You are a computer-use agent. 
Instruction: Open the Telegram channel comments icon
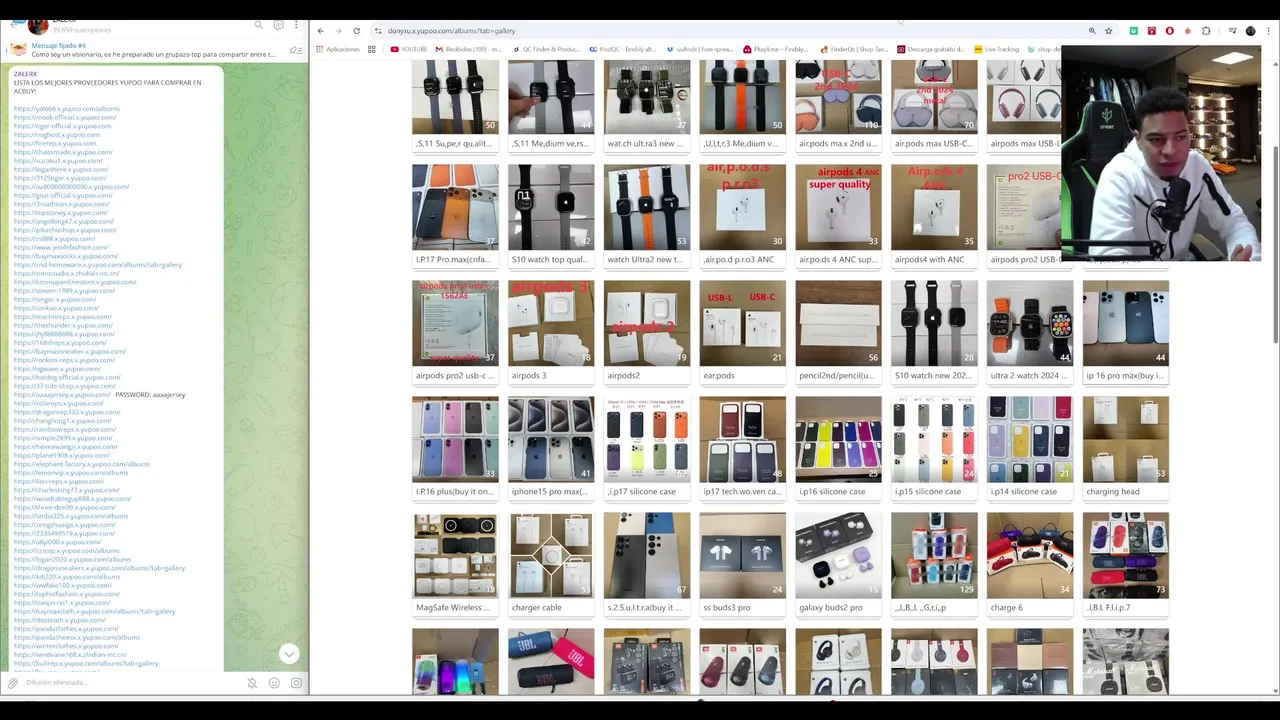pos(278,25)
